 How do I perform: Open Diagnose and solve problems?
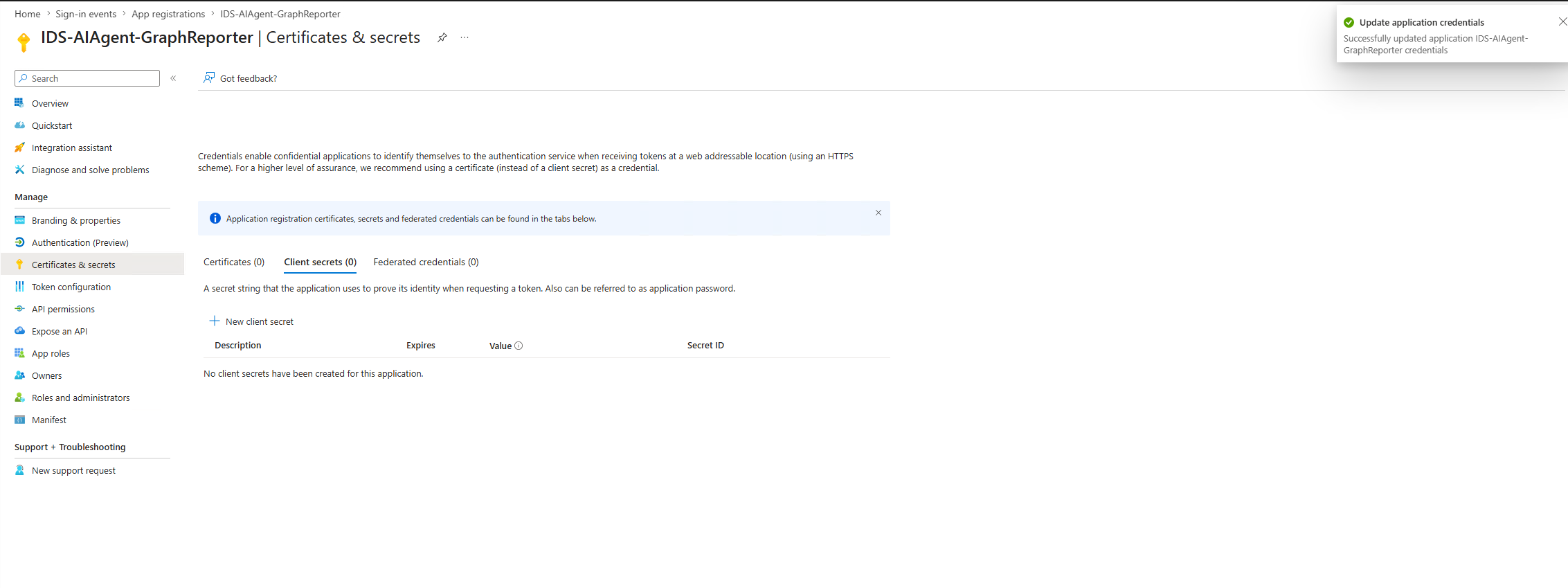91,170
